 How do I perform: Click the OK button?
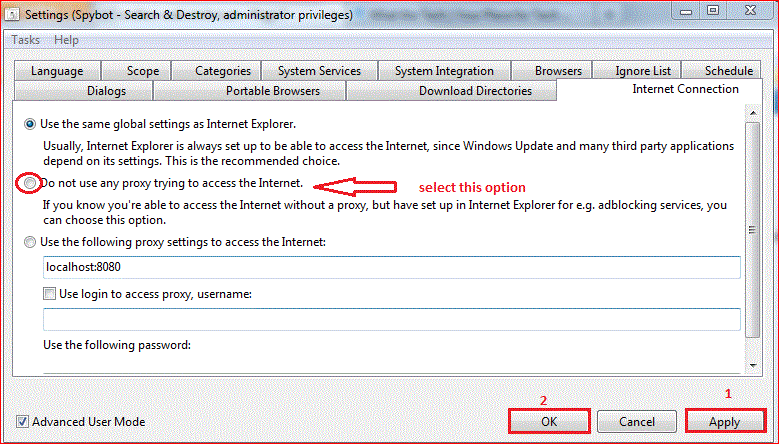click(549, 422)
